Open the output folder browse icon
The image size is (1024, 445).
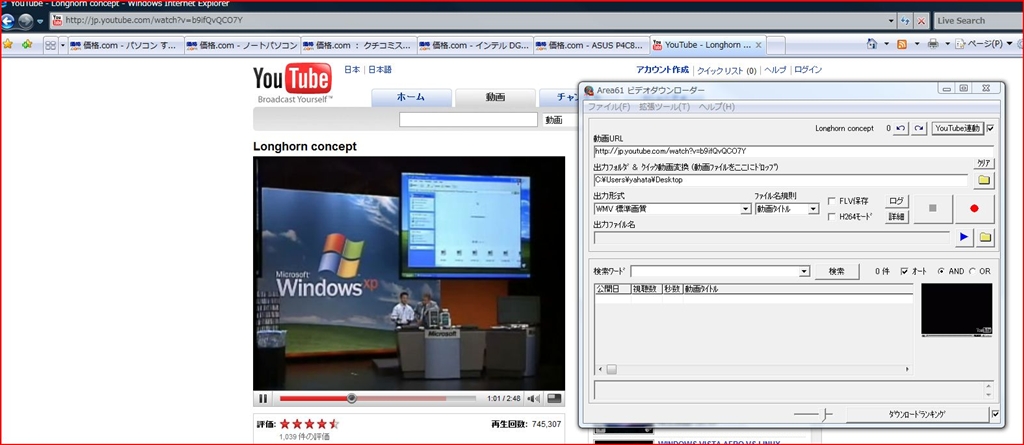[x=985, y=180]
